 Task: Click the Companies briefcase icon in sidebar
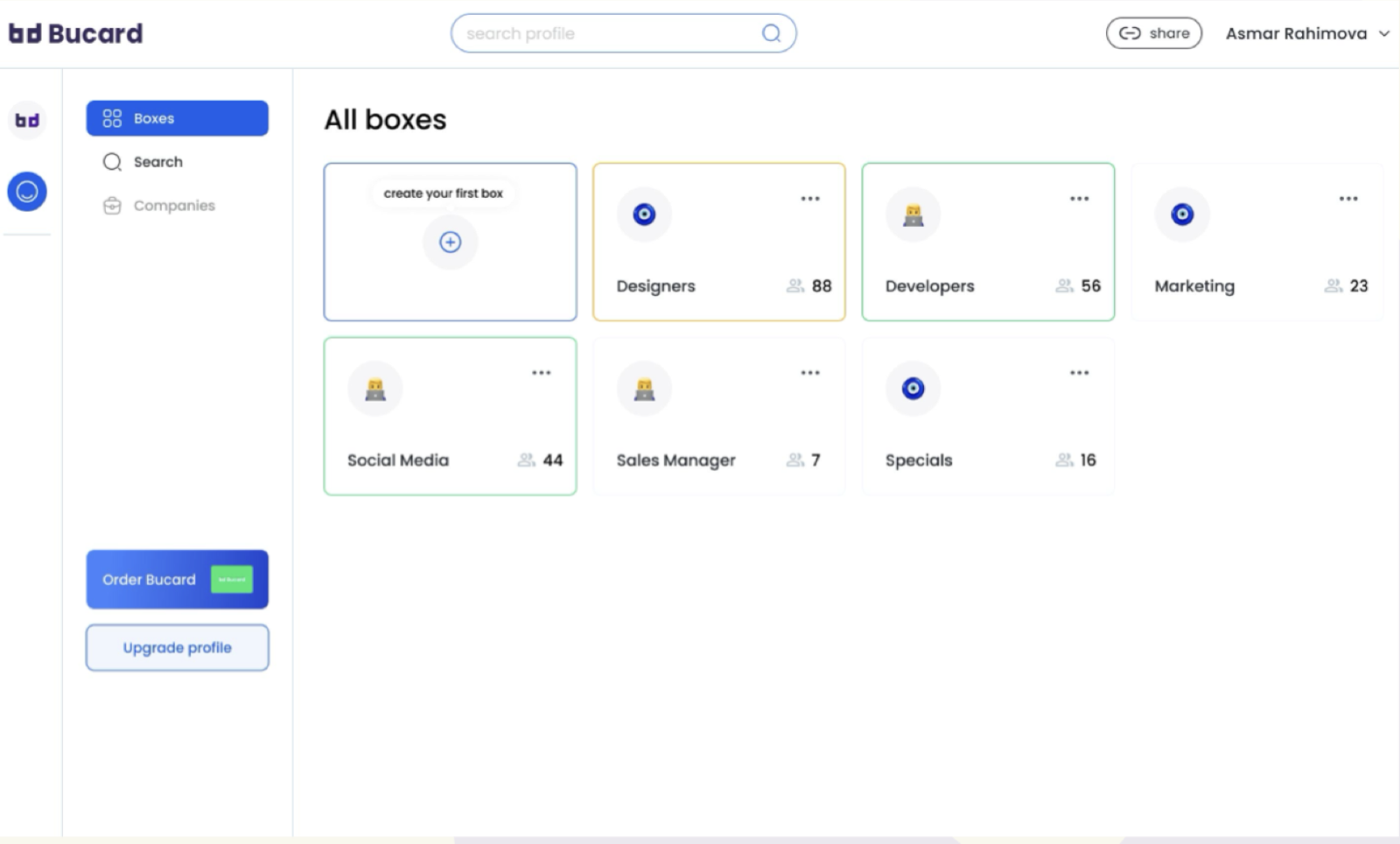112,206
